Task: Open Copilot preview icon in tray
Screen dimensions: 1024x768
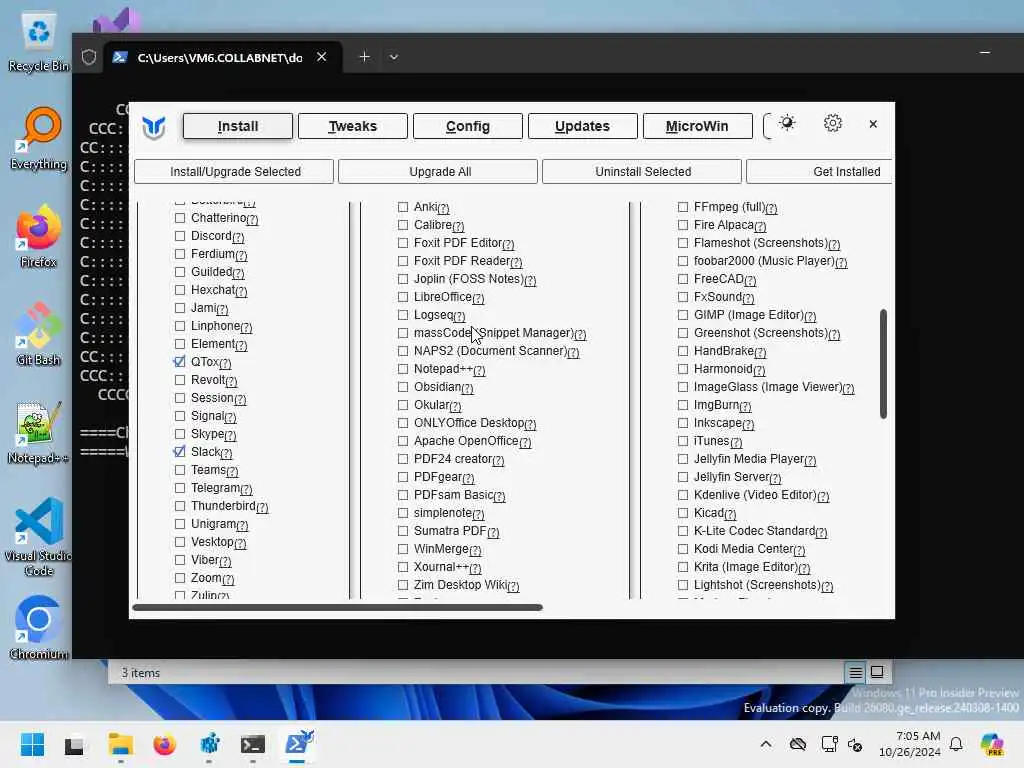Action: (993, 744)
